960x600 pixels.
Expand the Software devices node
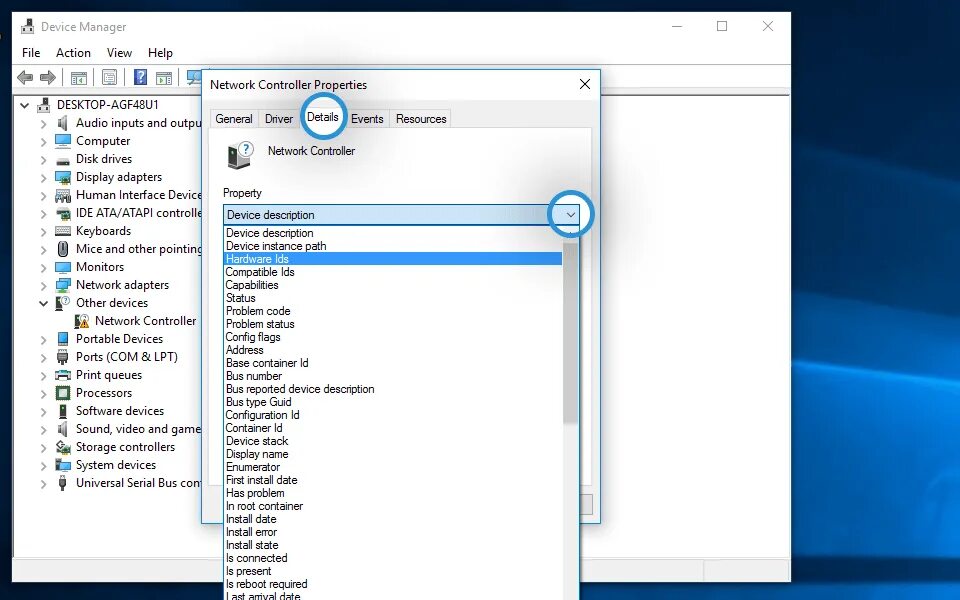(43, 411)
